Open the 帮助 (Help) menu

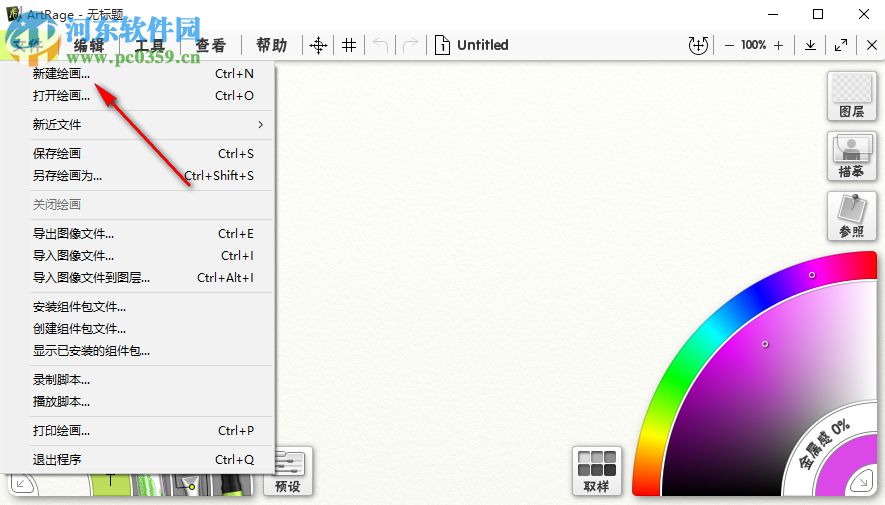pyautogui.click(x=272, y=45)
